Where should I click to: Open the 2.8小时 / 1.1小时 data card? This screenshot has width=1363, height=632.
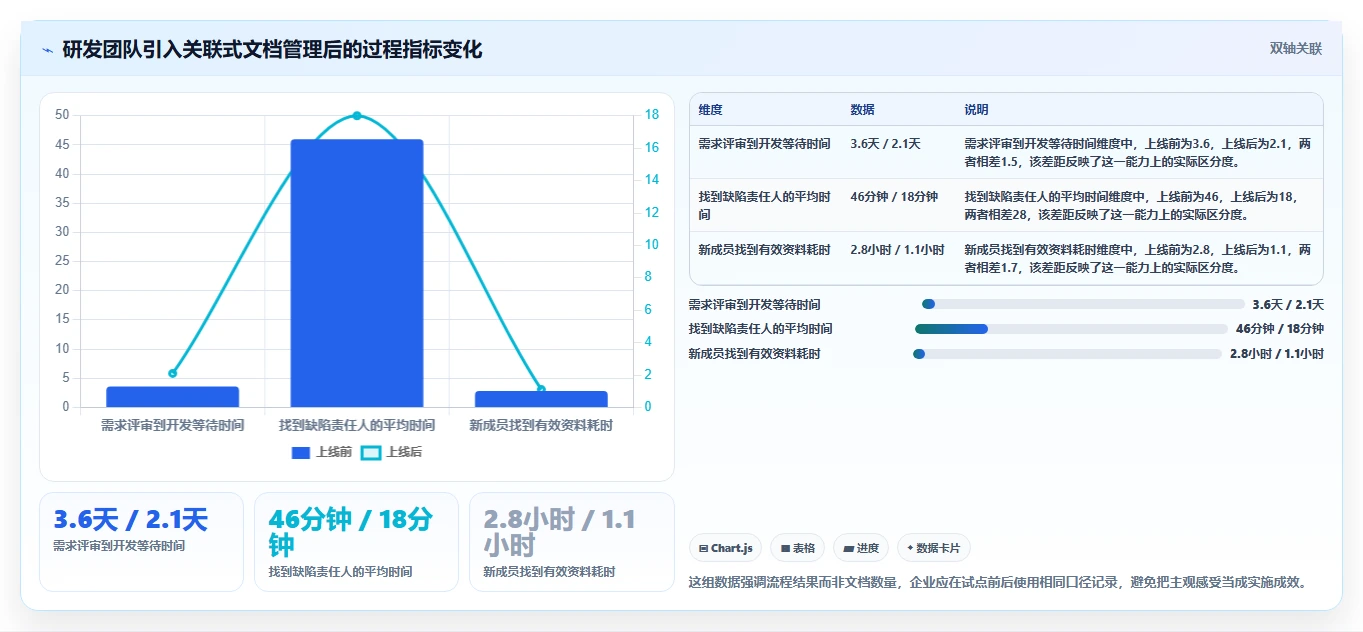pos(572,542)
